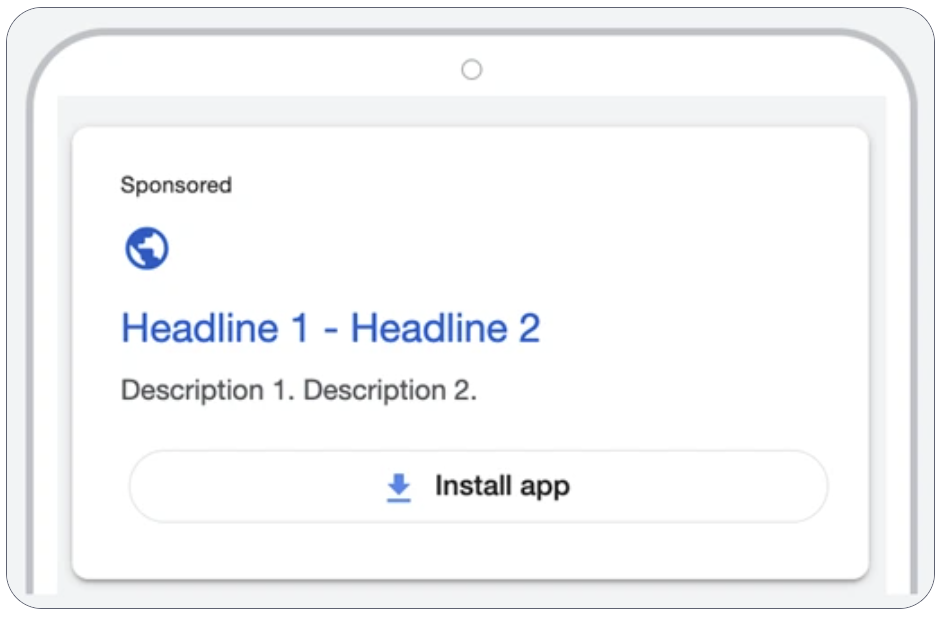Open the Headline 1 - Headline 2 link
This screenshot has width=946, height=618.
(x=331, y=328)
